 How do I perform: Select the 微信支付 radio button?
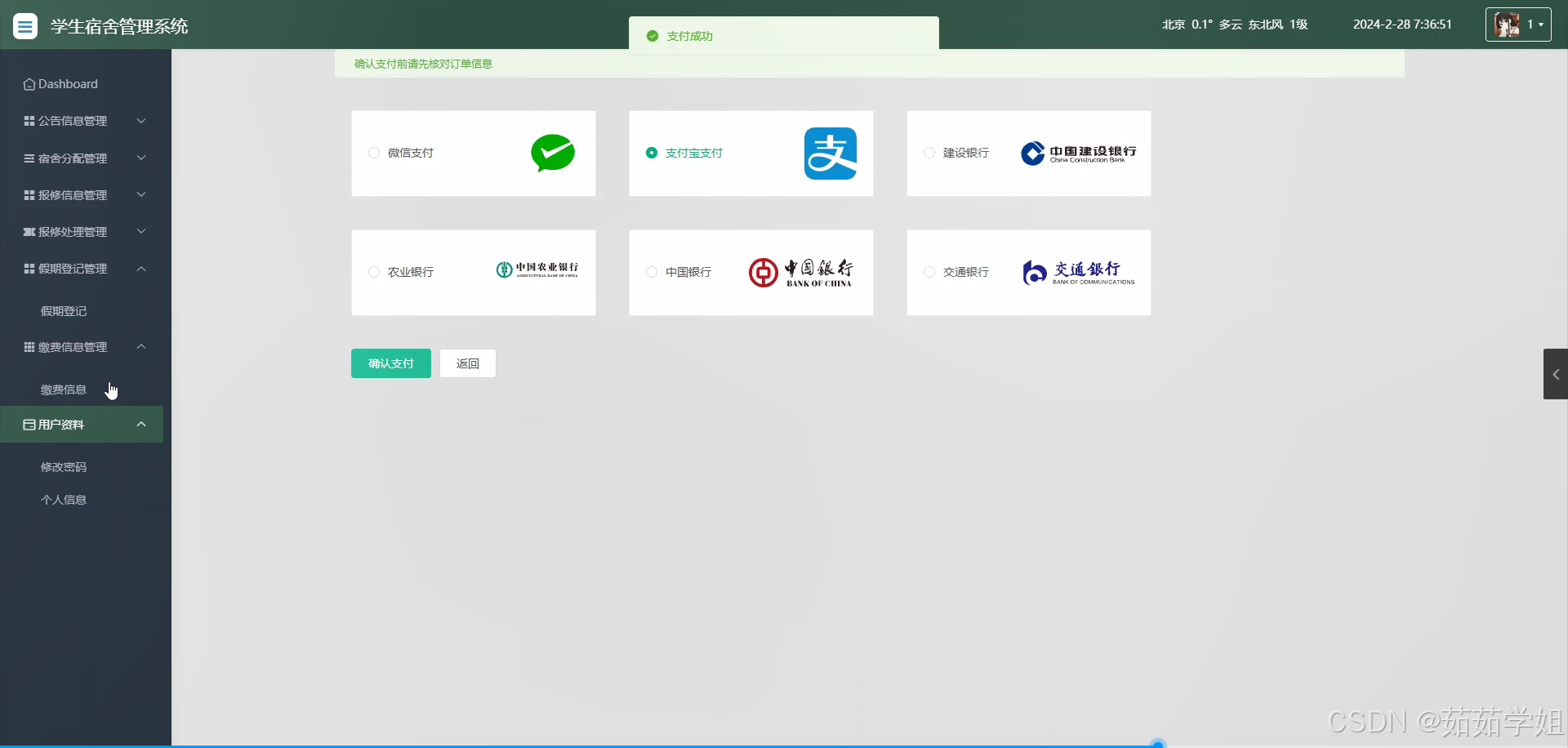pyautogui.click(x=374, y=153)
